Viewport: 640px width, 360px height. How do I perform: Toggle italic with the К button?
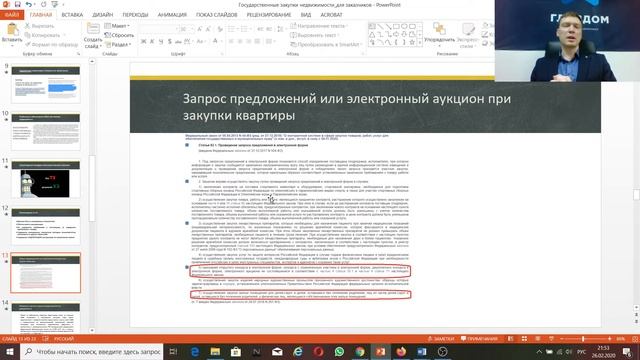pos(152,41)
